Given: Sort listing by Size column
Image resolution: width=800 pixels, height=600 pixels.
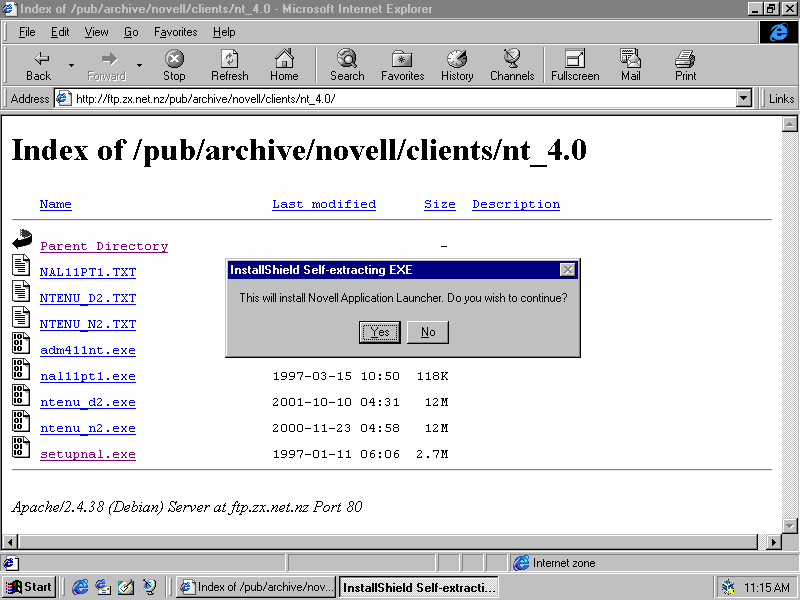Looking at the screenshot, I should 440,204.
